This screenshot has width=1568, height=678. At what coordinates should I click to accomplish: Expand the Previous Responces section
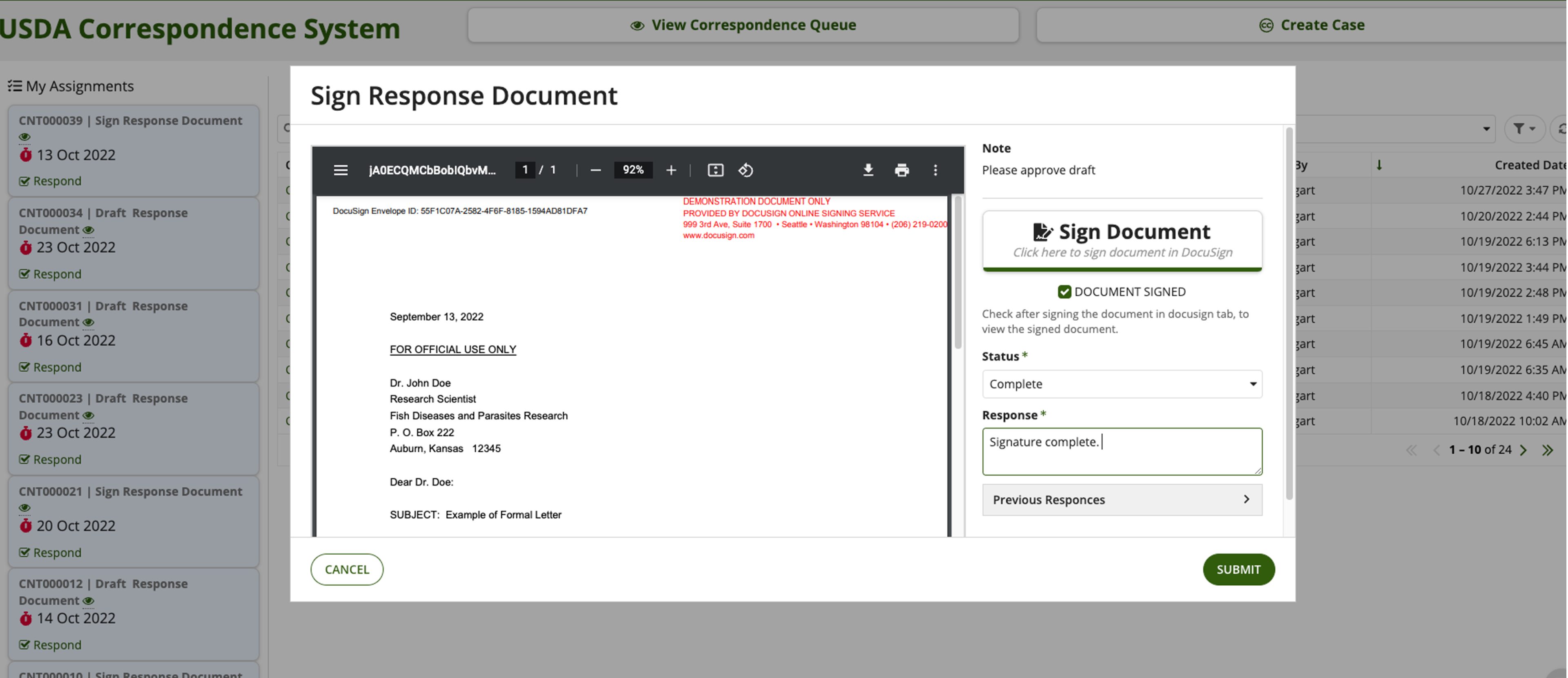click(x=1122, y=500)
